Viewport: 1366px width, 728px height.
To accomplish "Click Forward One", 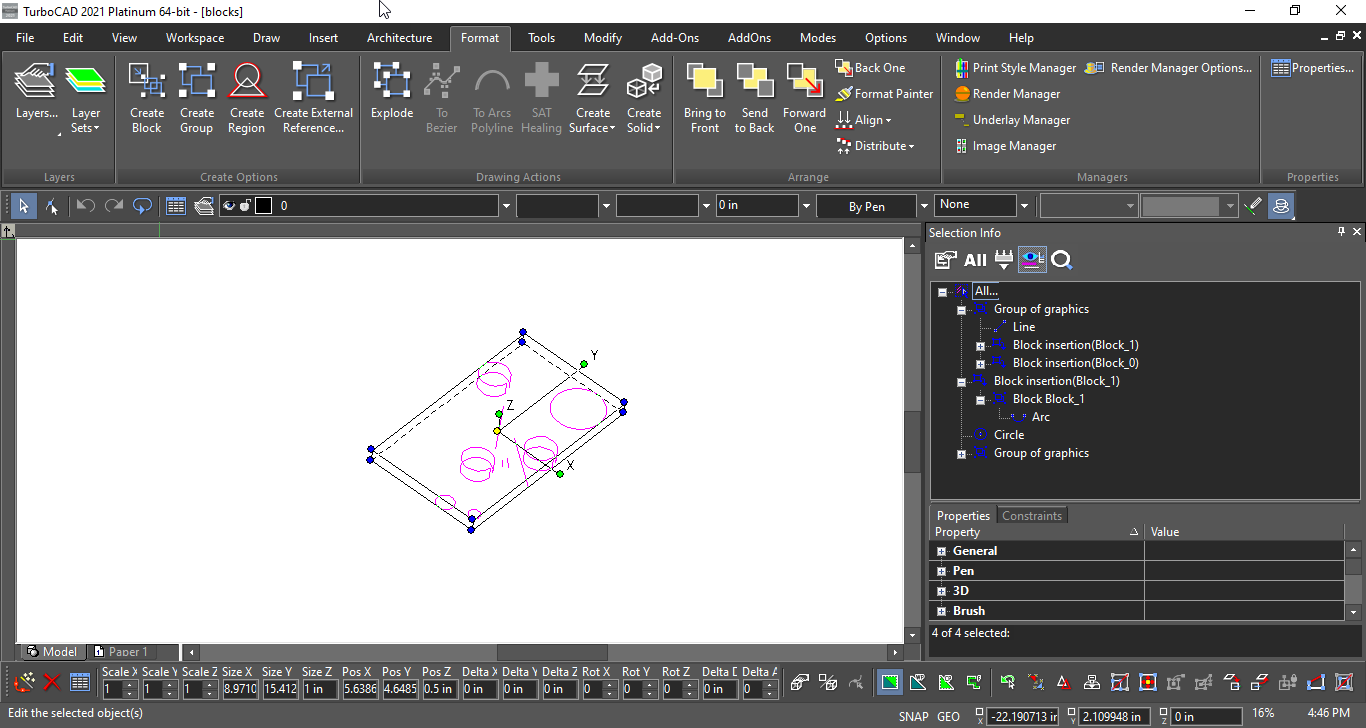I will pos(804,98).
